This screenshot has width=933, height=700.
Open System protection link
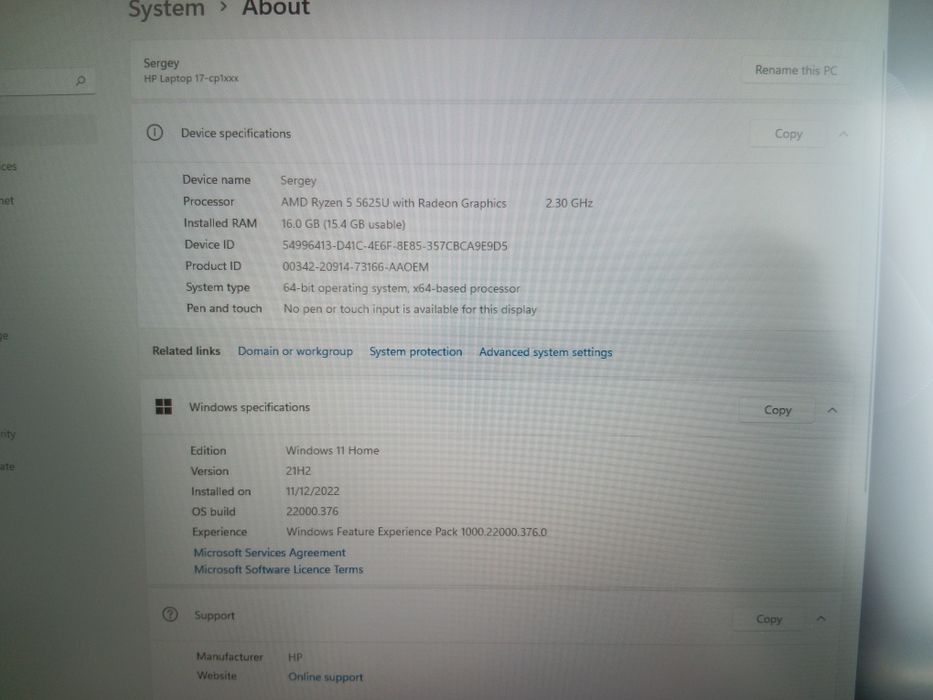(x=415, y=352)
